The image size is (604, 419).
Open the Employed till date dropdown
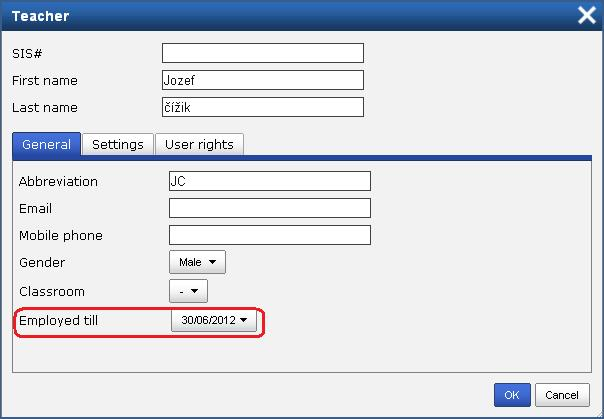[x=214, y=320]
